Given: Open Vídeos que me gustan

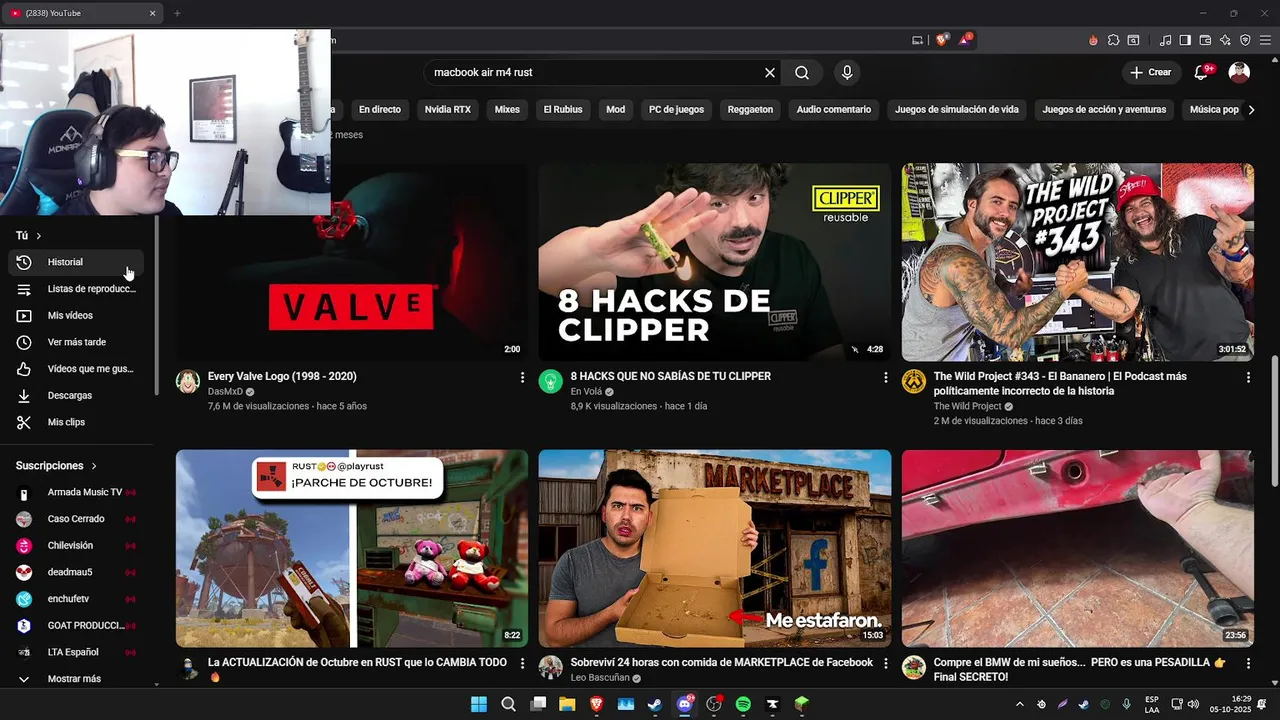Looking at the screenshot, I should [x=76, y=369].
